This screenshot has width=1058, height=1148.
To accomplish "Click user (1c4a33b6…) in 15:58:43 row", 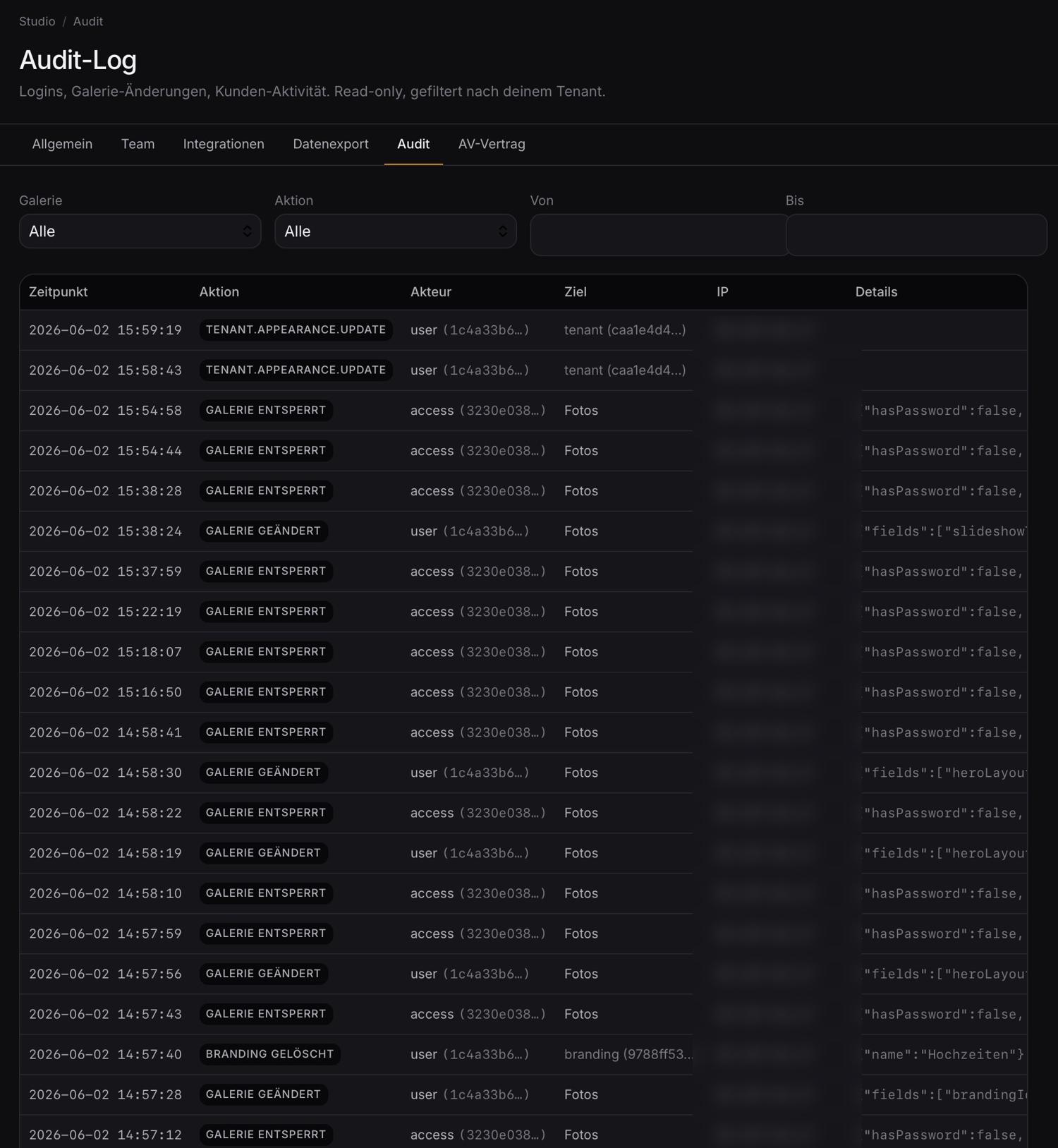I will click(470, 370).
